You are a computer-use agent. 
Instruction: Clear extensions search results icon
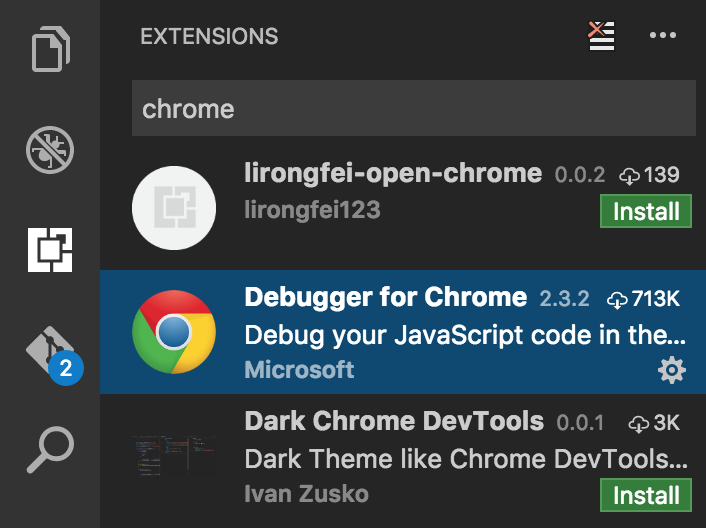point(601,36)
